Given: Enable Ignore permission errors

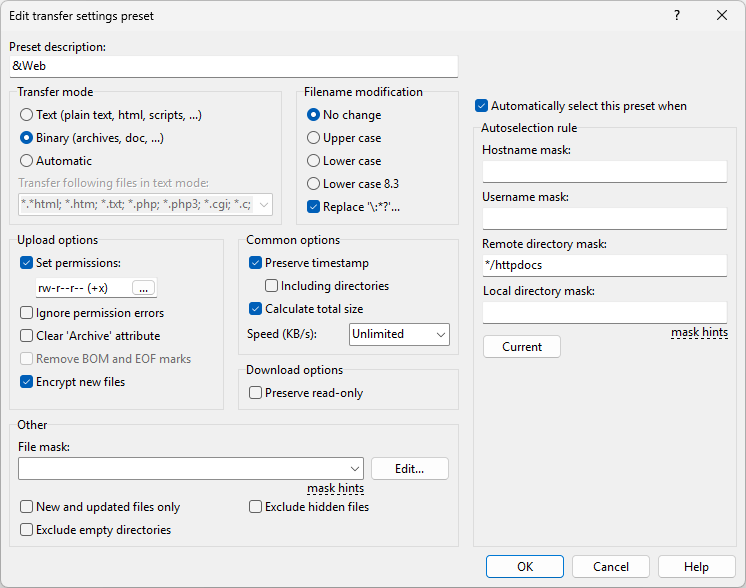Looking at the screenshot, I should point(27,313).
